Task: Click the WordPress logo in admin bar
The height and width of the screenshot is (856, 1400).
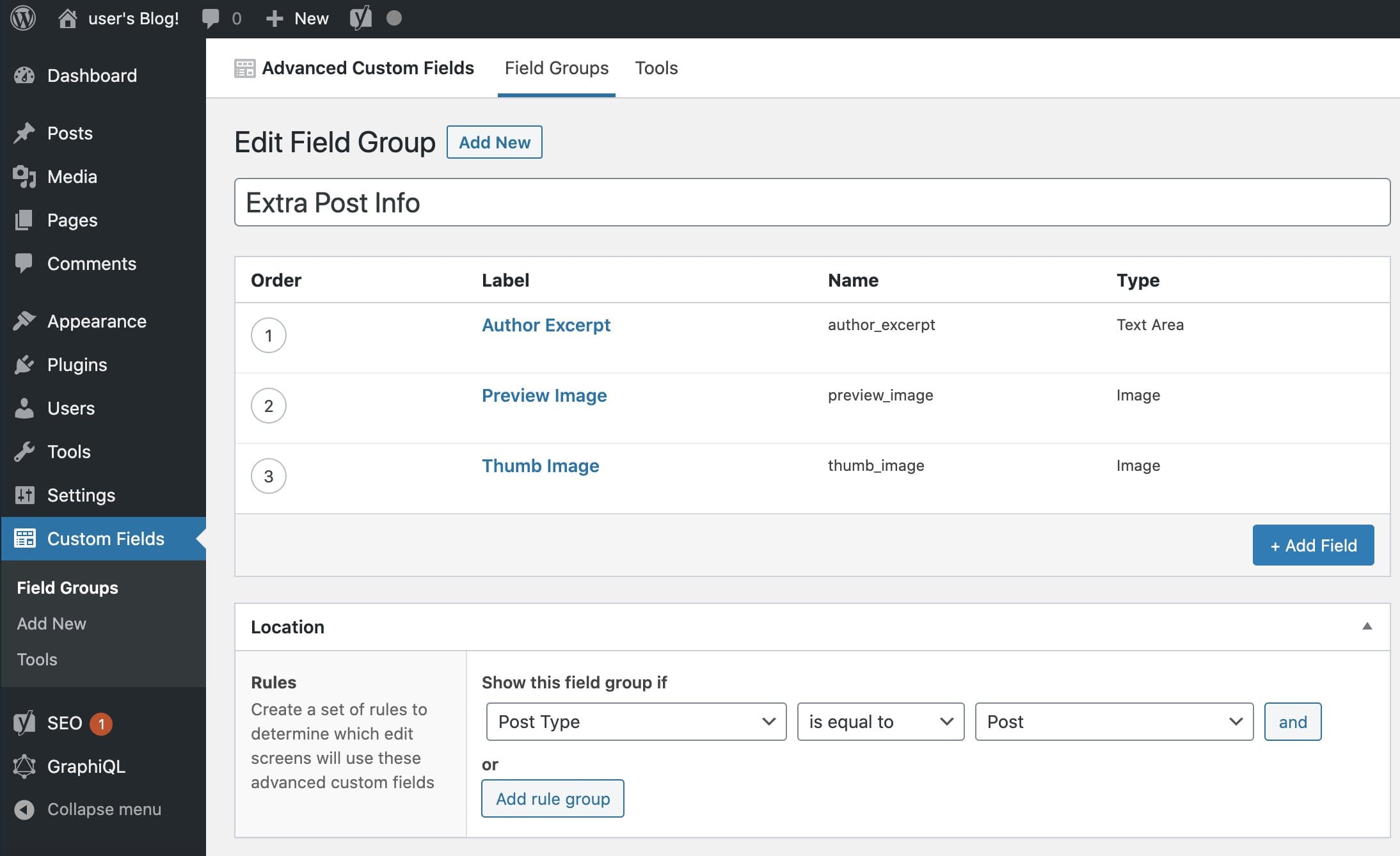Action: pos(24,17)
